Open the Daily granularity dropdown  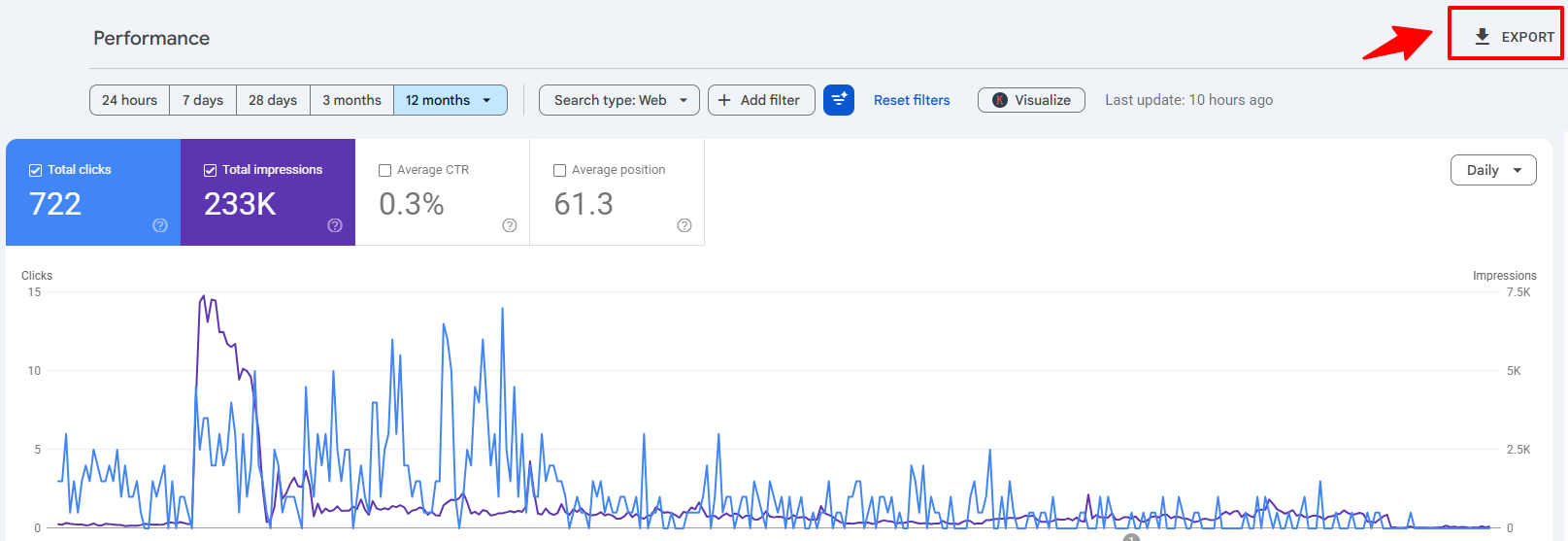tap(1493, 170)
